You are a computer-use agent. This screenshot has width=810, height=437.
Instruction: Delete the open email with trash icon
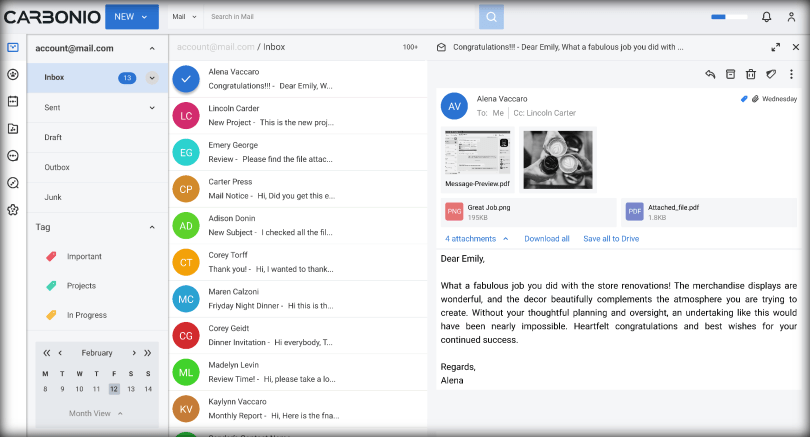pos(751,74)
